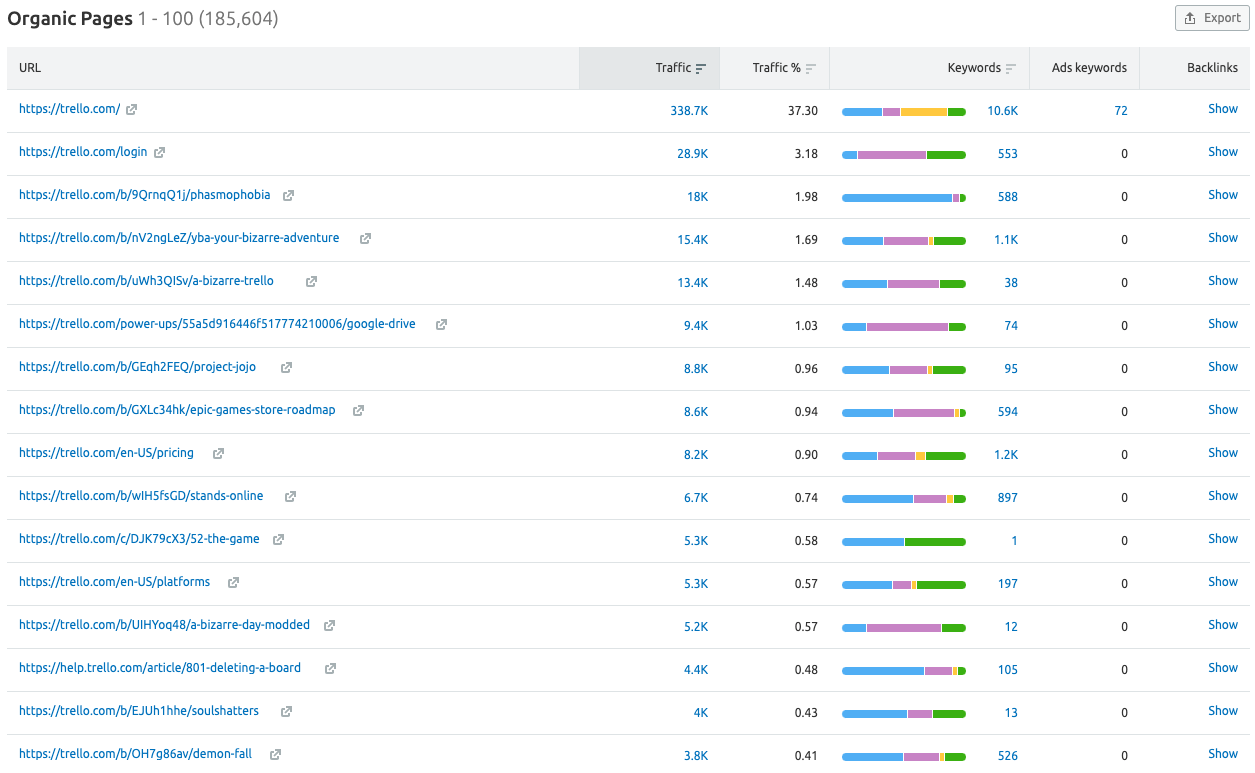Image resolution: width=1255 pixels, height=773 pixels.
Task: Open external link icon for a-bizarre-day-modded
Action: [x=329, y=625]
